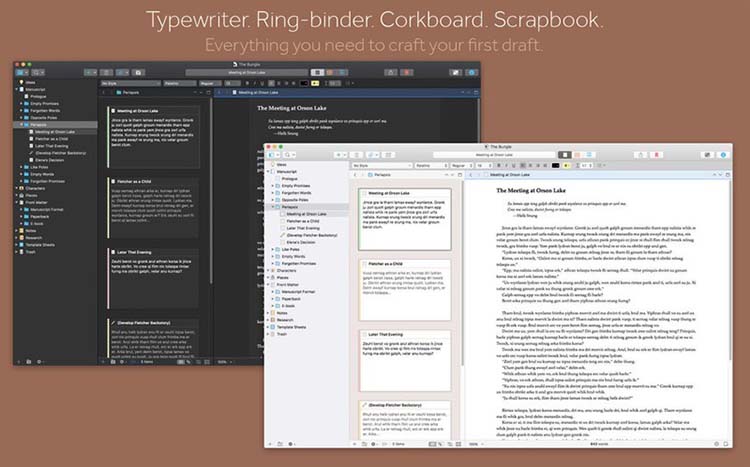The height and width of the screenshot is (467, 750).
Task: Open the blue Inspector info icon in light window
Action: (723, 155)
